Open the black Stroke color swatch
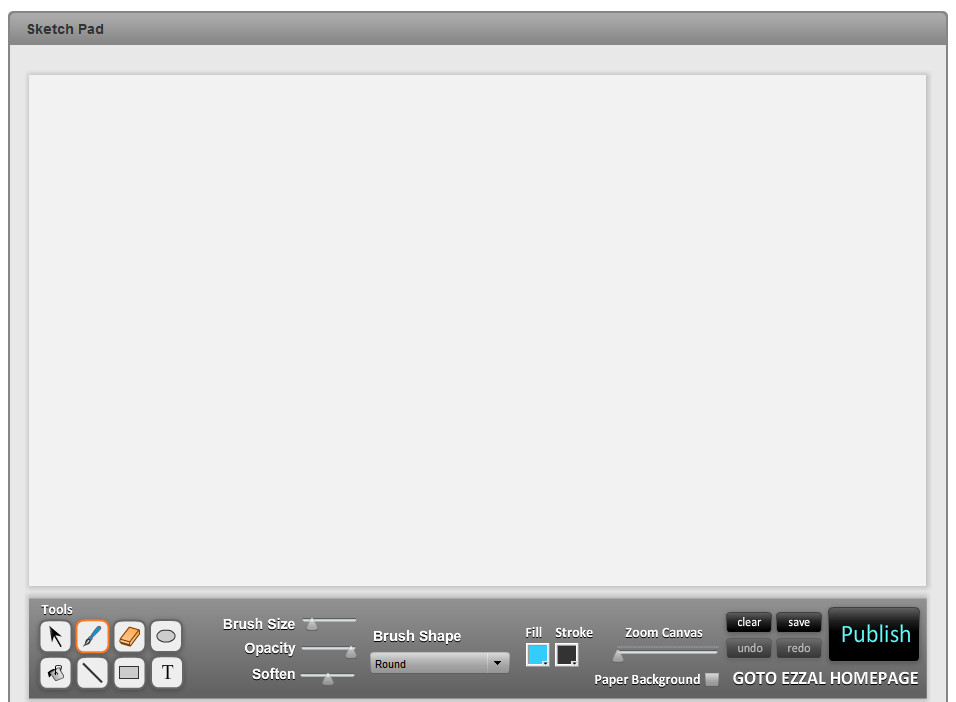 566,654
